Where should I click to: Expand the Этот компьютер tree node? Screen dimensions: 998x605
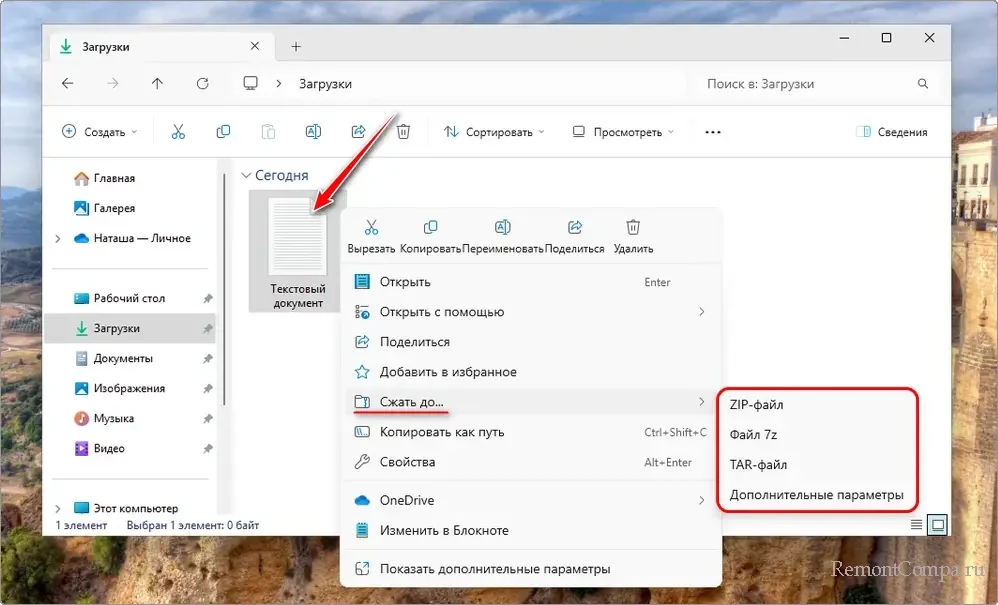58,508
